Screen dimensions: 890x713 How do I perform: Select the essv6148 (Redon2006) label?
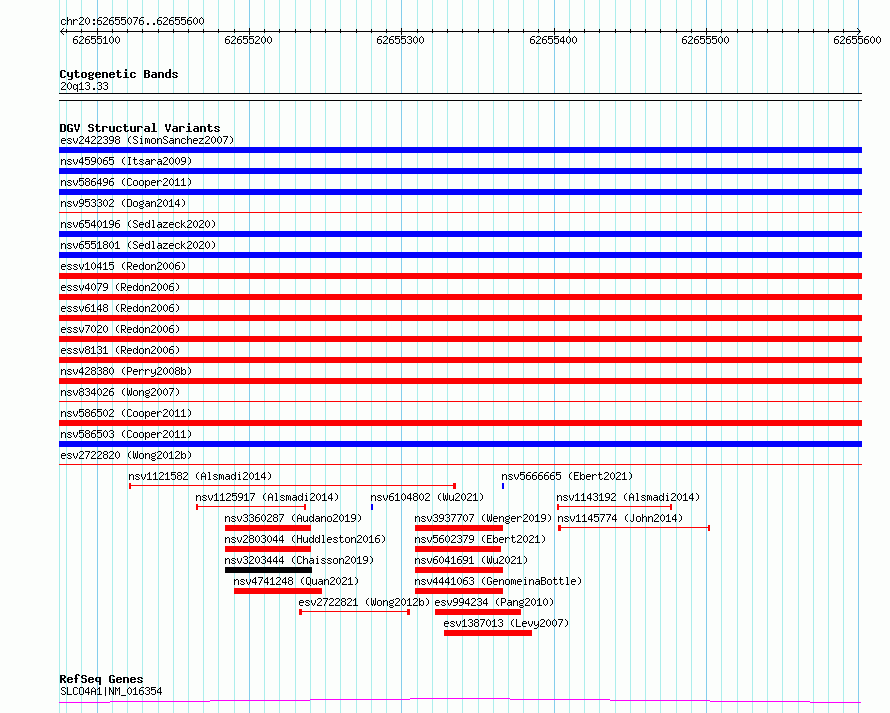pyautogui.click(x=120, y=308)
